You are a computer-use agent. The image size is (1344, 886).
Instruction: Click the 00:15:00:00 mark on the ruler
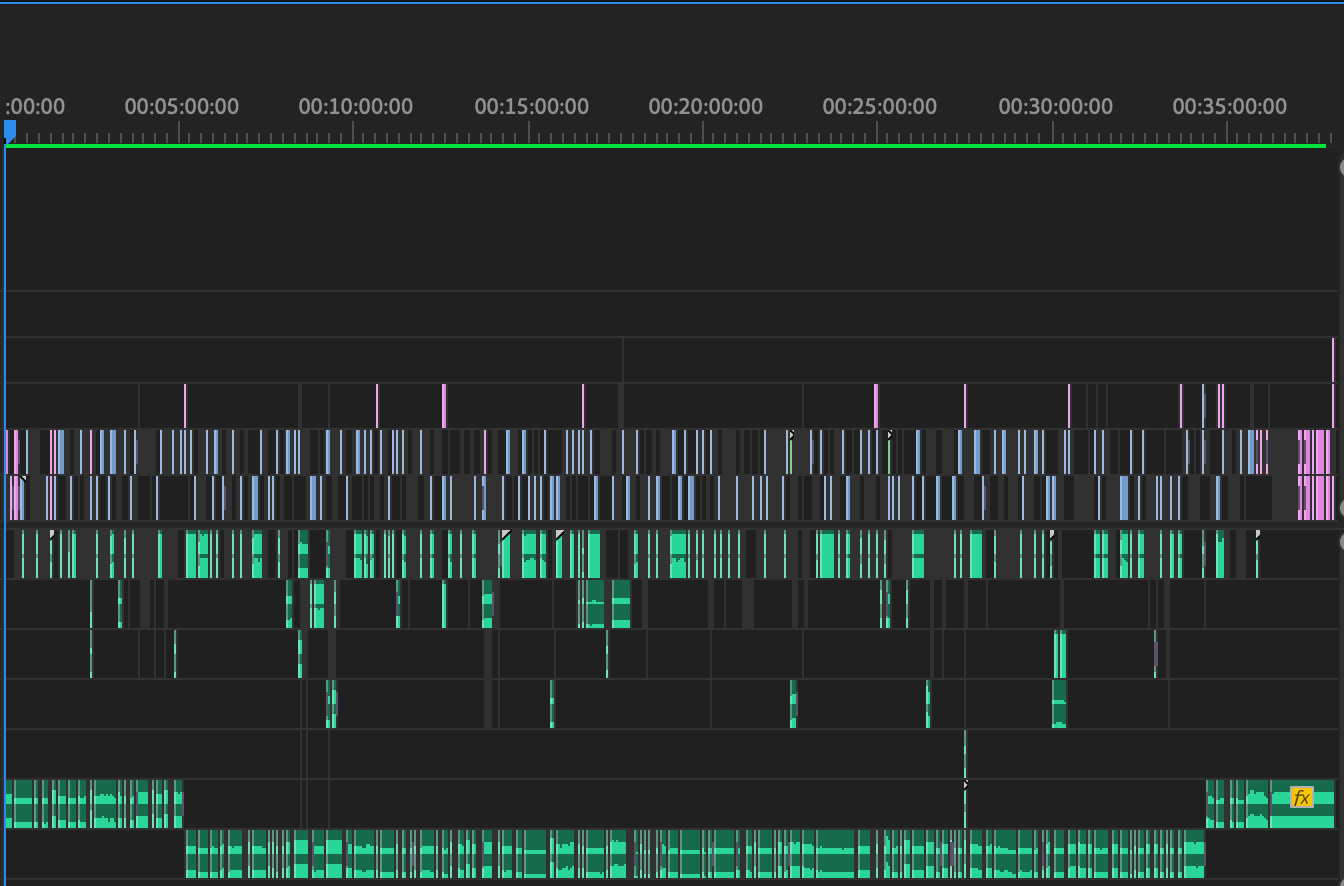pyautogui.click(x=530, y=132)
